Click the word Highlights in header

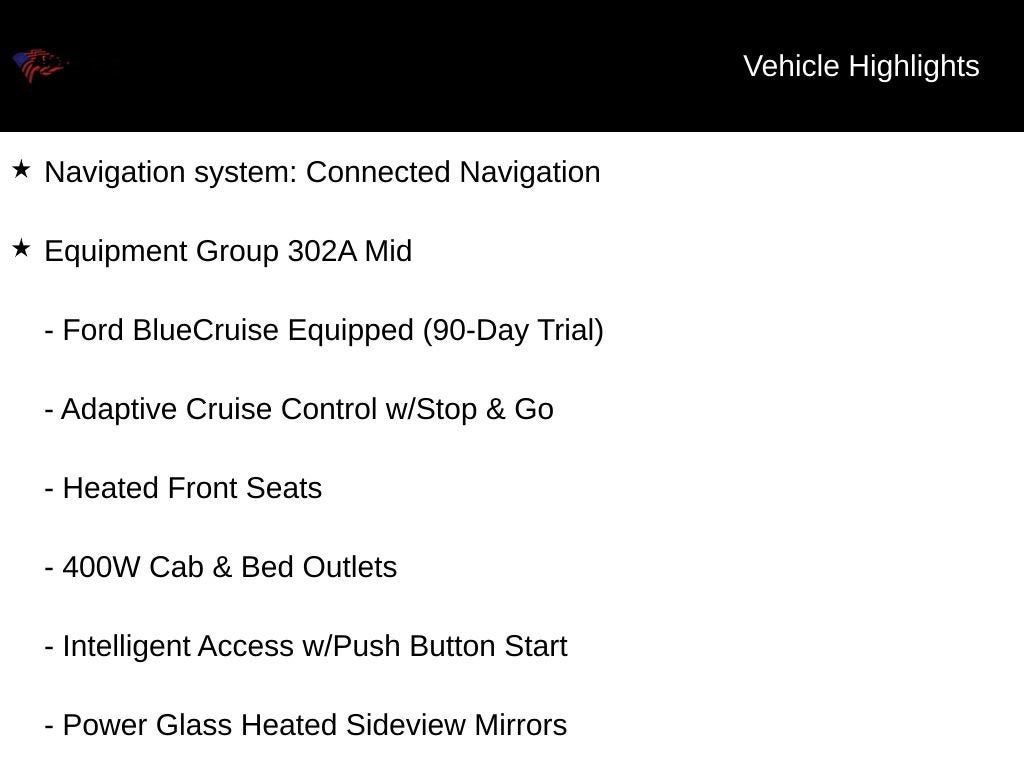[914, 67]
